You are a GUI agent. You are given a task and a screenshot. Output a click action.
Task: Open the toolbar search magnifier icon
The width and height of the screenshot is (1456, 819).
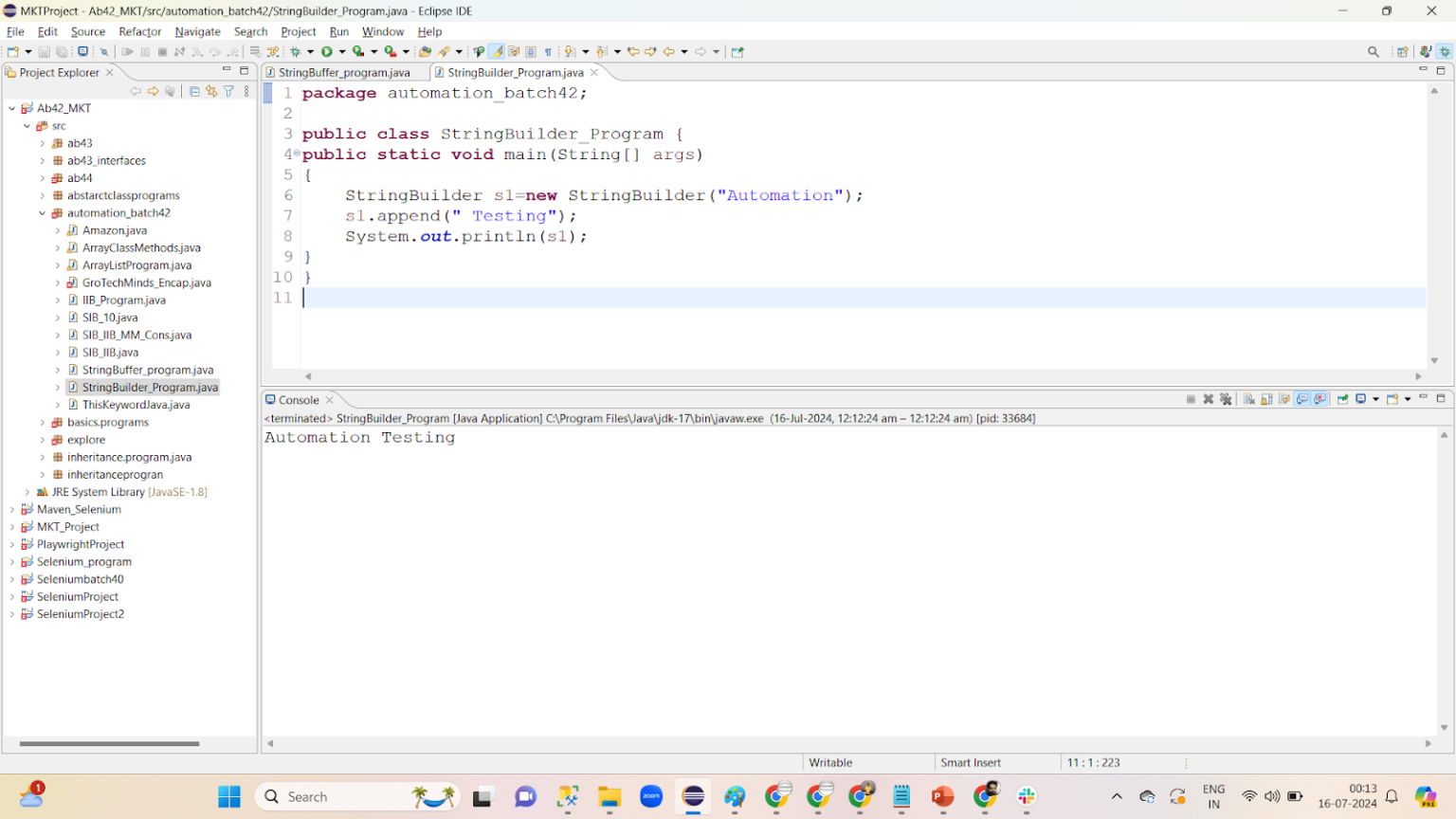[1374, 52]
